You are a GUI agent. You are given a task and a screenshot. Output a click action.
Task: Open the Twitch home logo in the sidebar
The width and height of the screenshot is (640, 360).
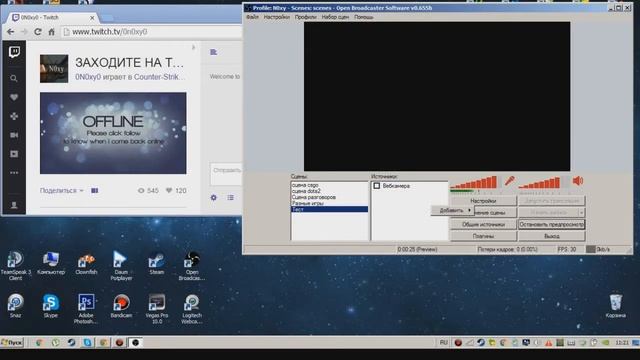point(14,52)
